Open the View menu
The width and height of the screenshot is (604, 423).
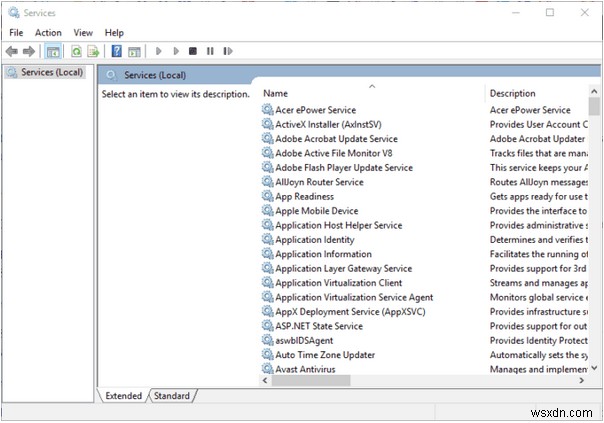(x=85, y=33)
